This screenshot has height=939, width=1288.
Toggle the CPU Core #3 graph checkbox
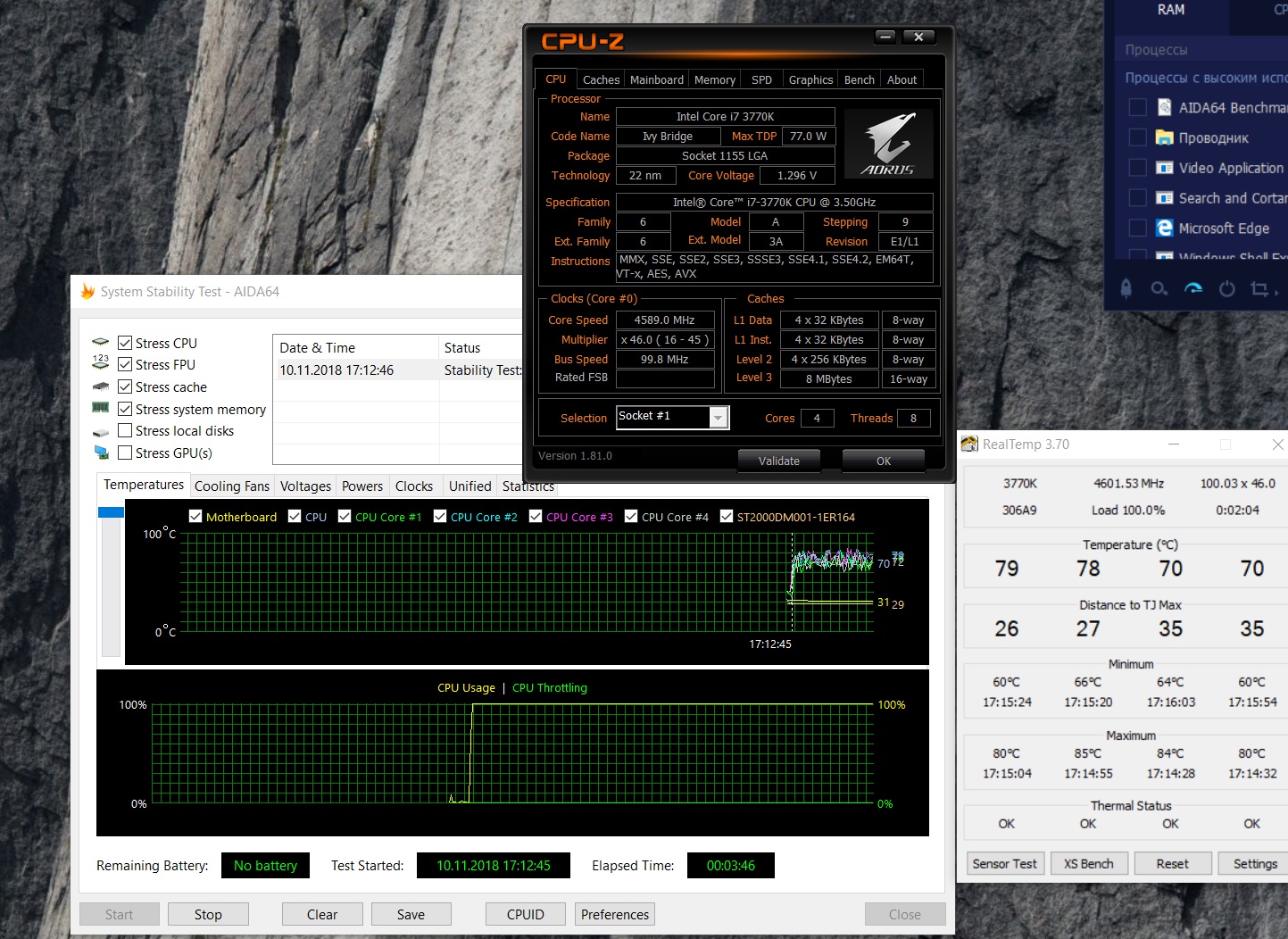coord(536,516)
